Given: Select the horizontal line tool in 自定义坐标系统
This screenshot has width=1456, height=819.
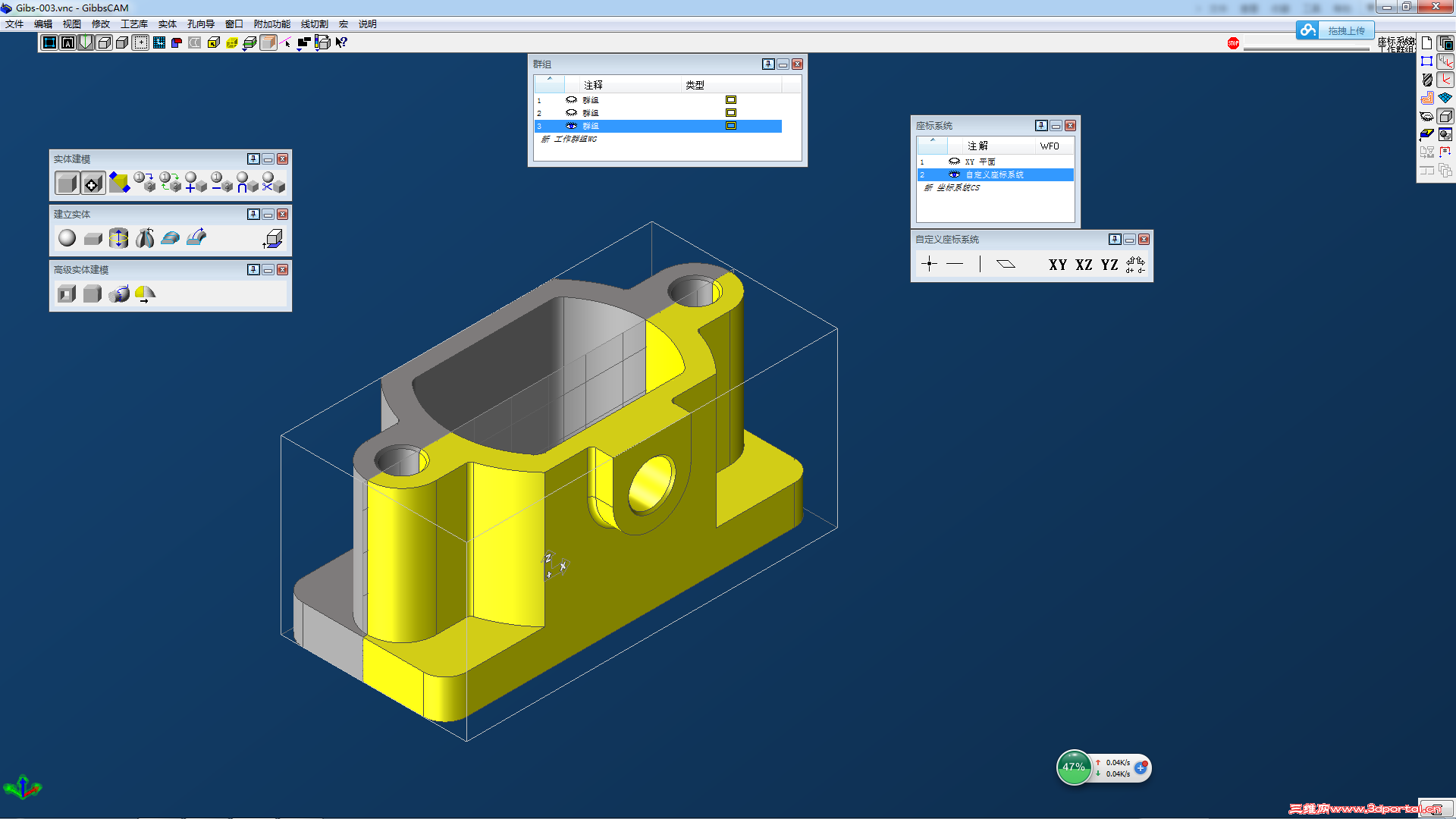Looking at the screenshot, I should point(955,264).
